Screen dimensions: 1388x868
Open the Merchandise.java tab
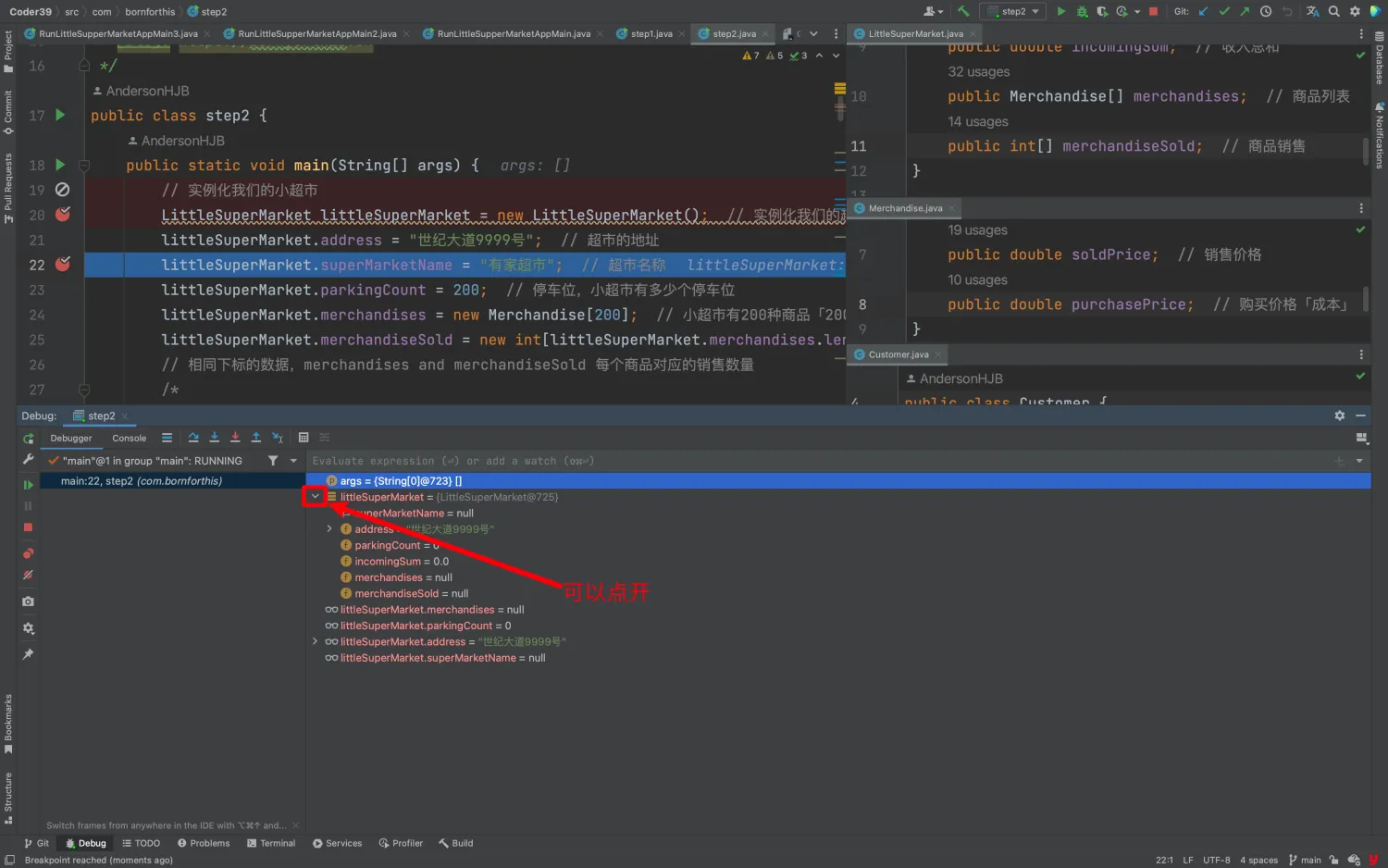coord(904,208)
